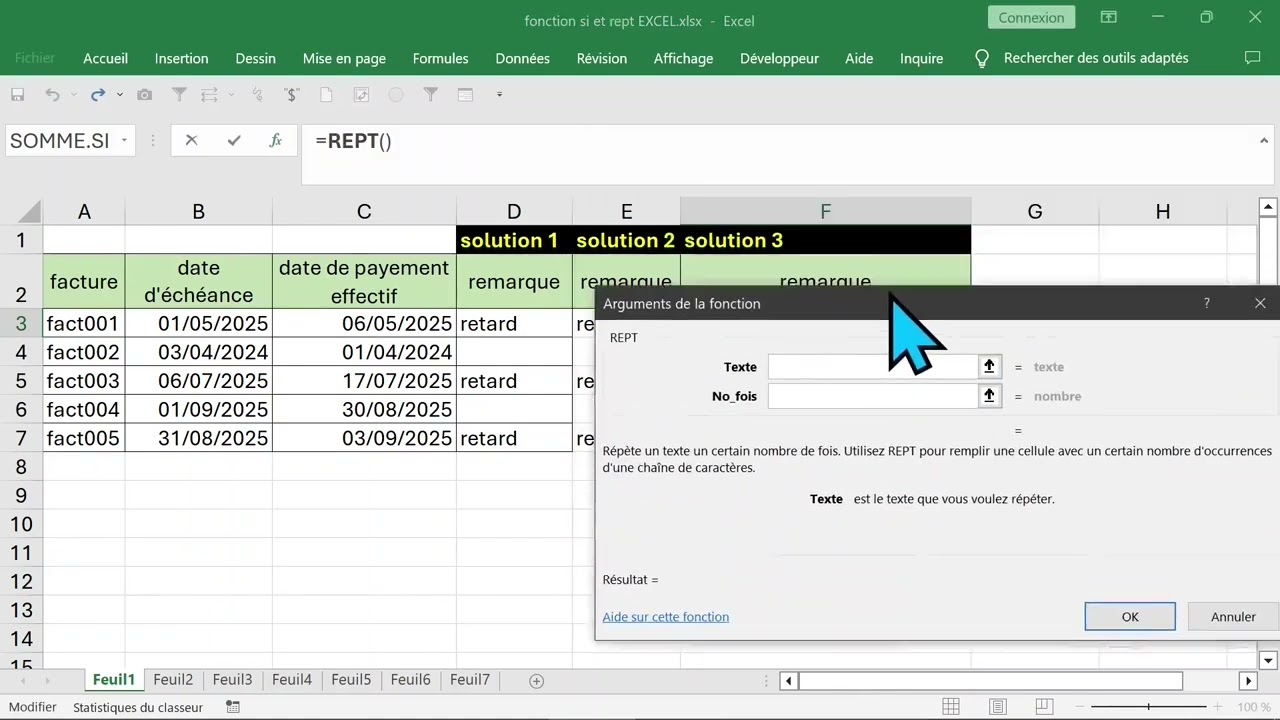The image size is (1280, 720).
Task: Click the Save icon in quick access toolbar
Action: coord(17,95)
